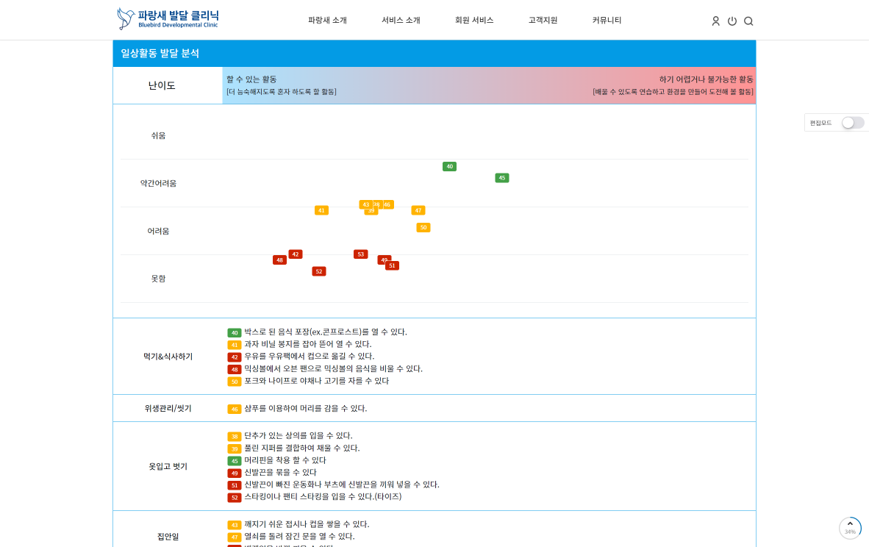Click yellow marker 41 on the chart

[321, 210]
